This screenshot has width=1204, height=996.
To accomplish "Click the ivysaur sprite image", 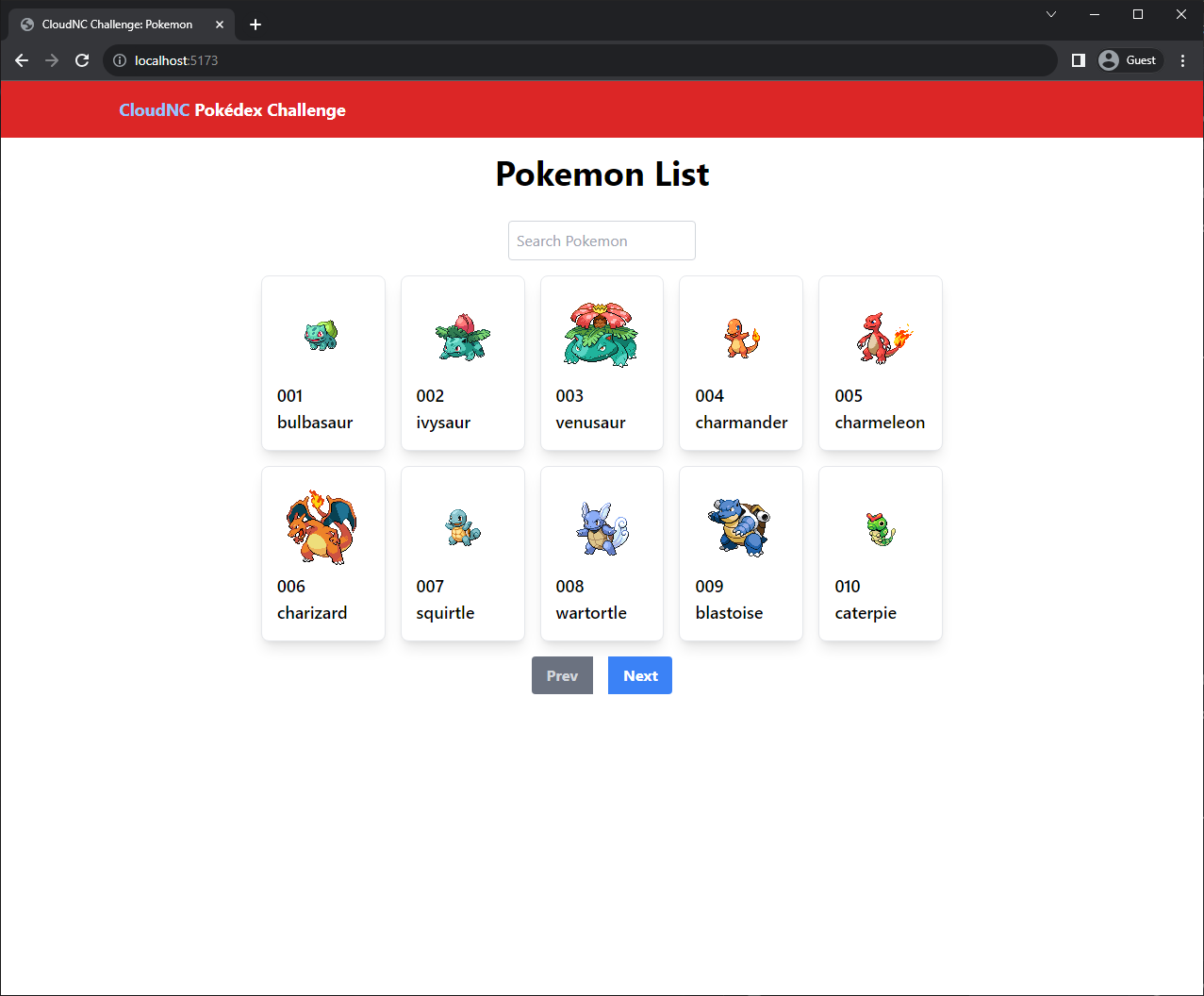I will [462, 336].
